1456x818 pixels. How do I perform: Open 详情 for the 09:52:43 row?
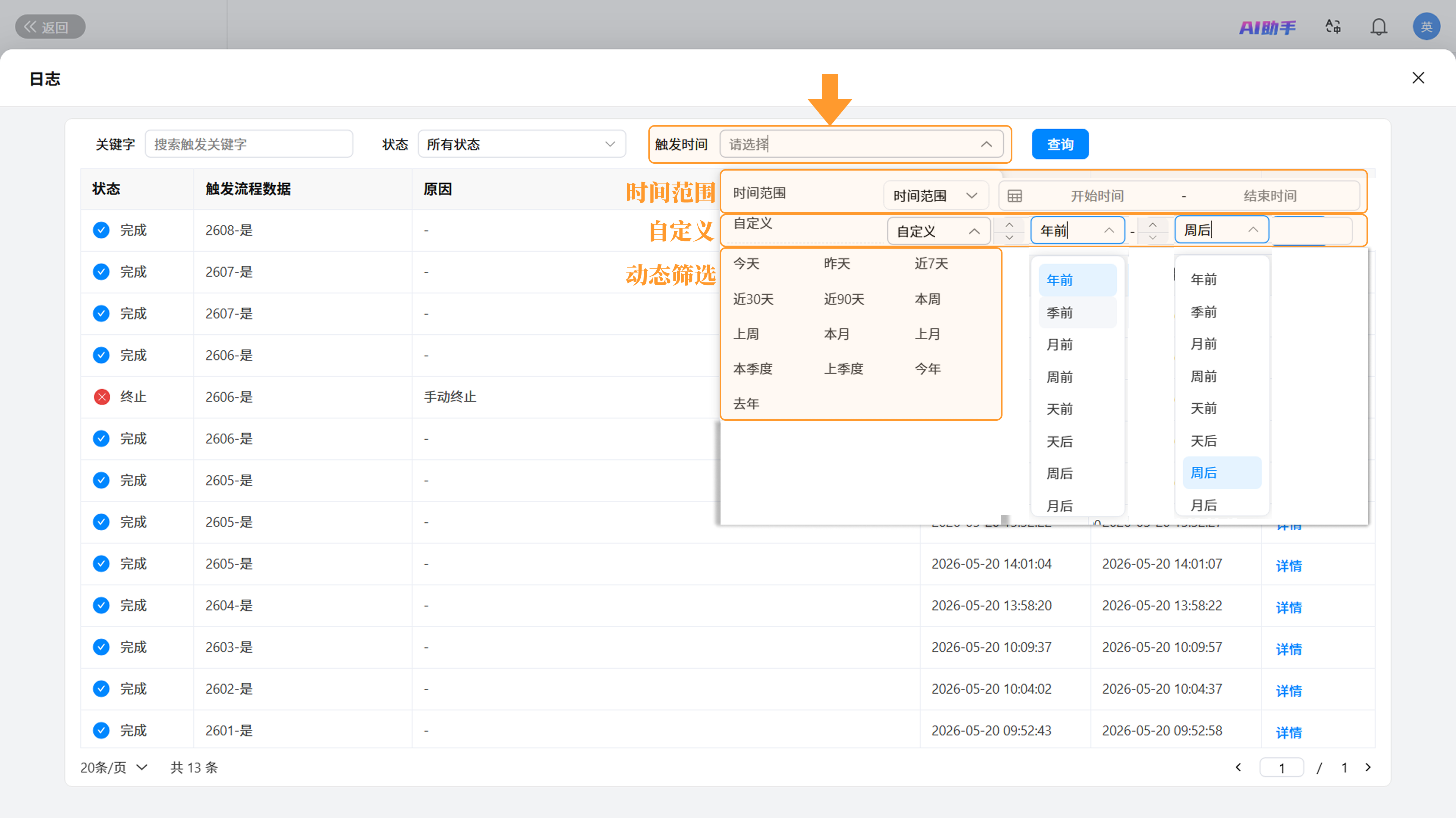point(1289,733)
